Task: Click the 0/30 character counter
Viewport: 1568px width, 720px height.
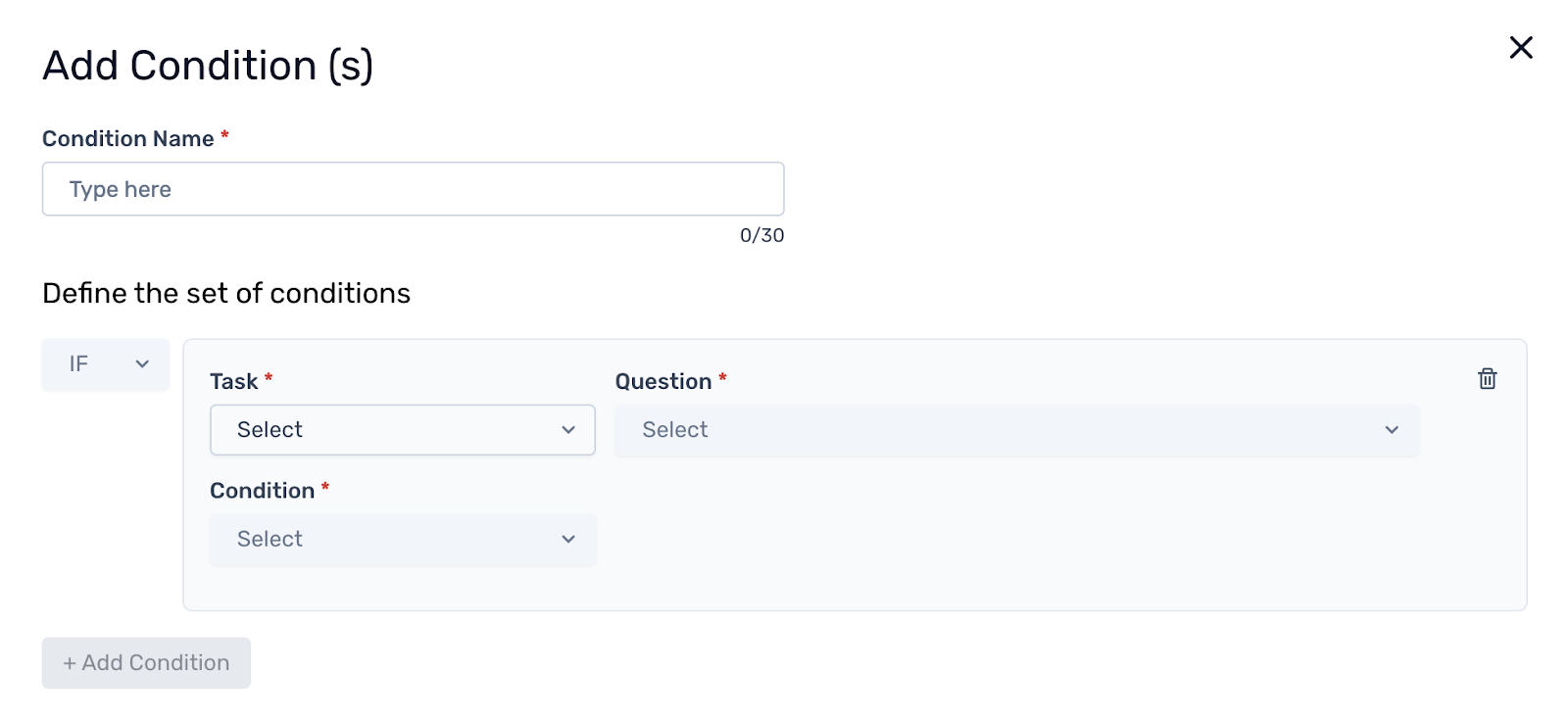Action: pyautogui.click(x=761, y=235)
